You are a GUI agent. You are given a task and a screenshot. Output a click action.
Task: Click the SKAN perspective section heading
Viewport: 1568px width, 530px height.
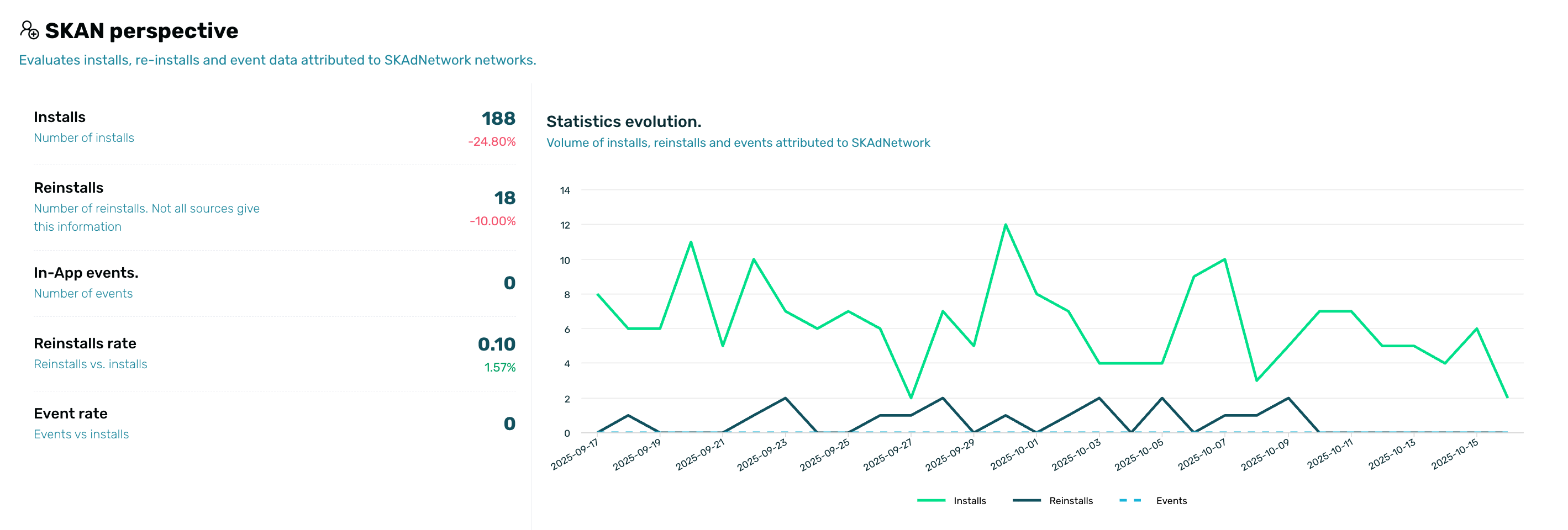(x=141, y=30)
